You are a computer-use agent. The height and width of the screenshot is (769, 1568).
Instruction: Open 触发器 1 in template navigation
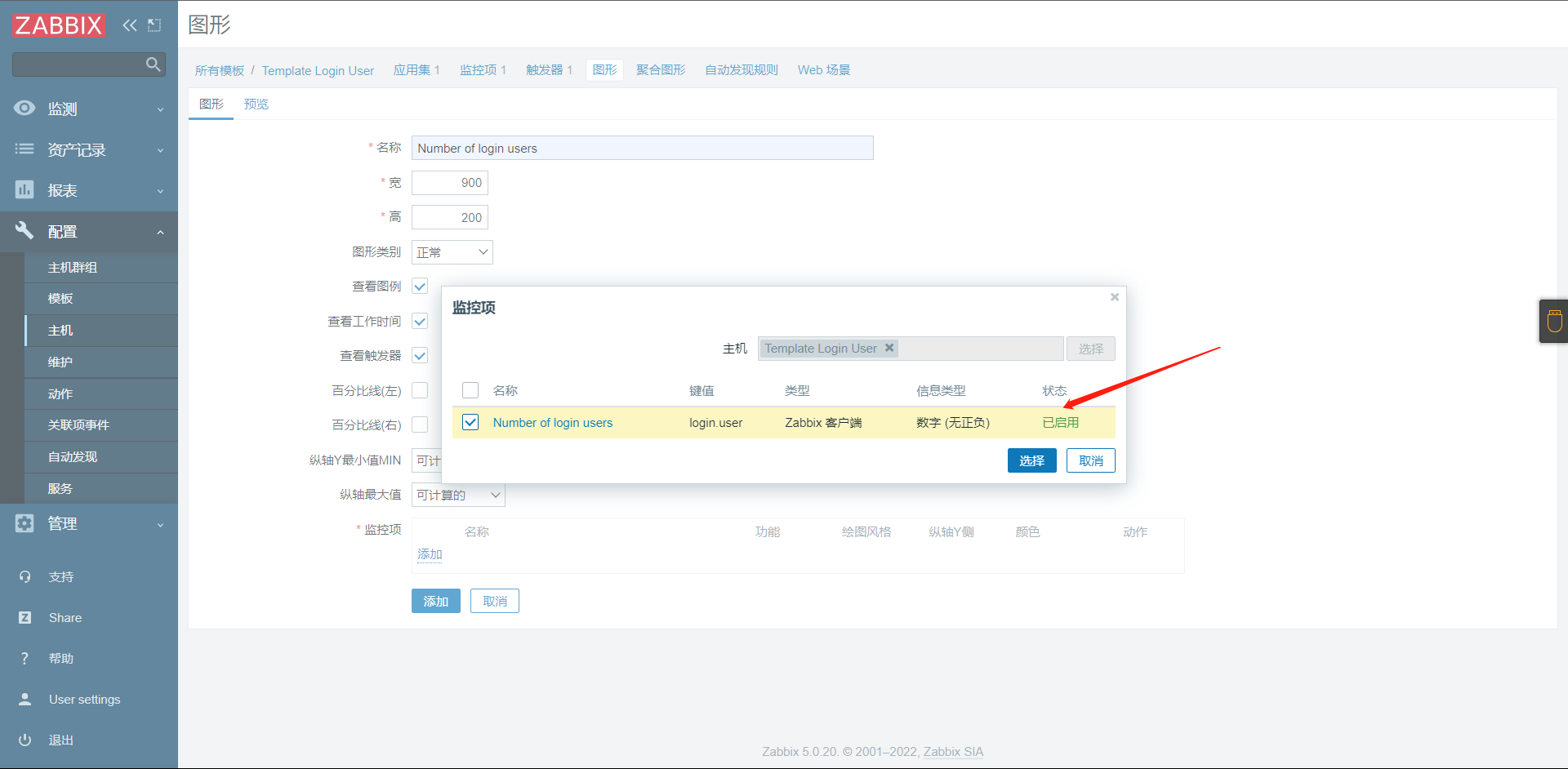coord(549,70)
